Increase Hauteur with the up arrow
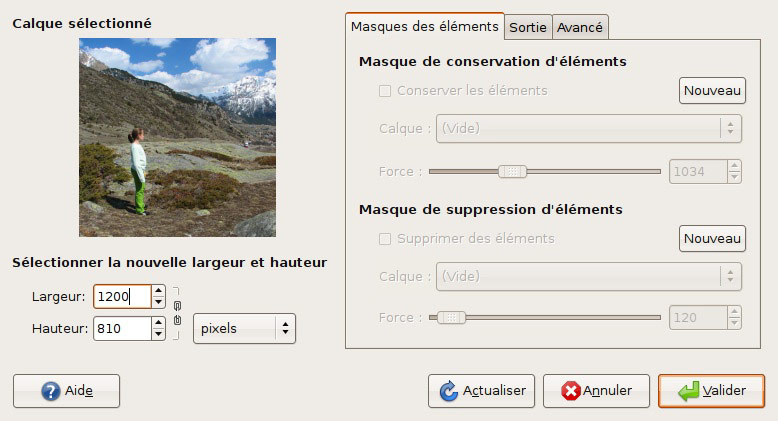 tap(158, 323)
